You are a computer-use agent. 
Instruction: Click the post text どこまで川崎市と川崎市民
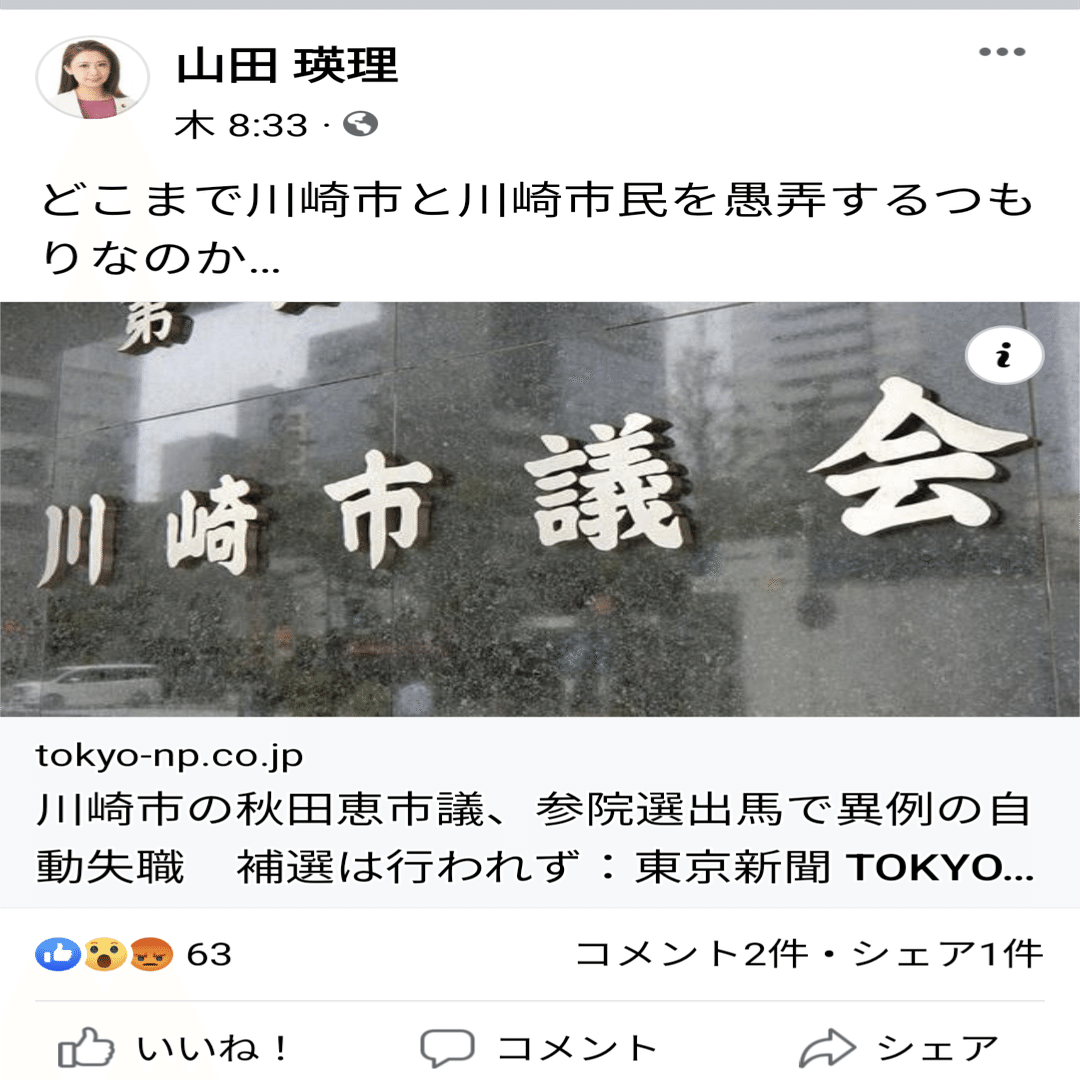[x=537, y=229]
